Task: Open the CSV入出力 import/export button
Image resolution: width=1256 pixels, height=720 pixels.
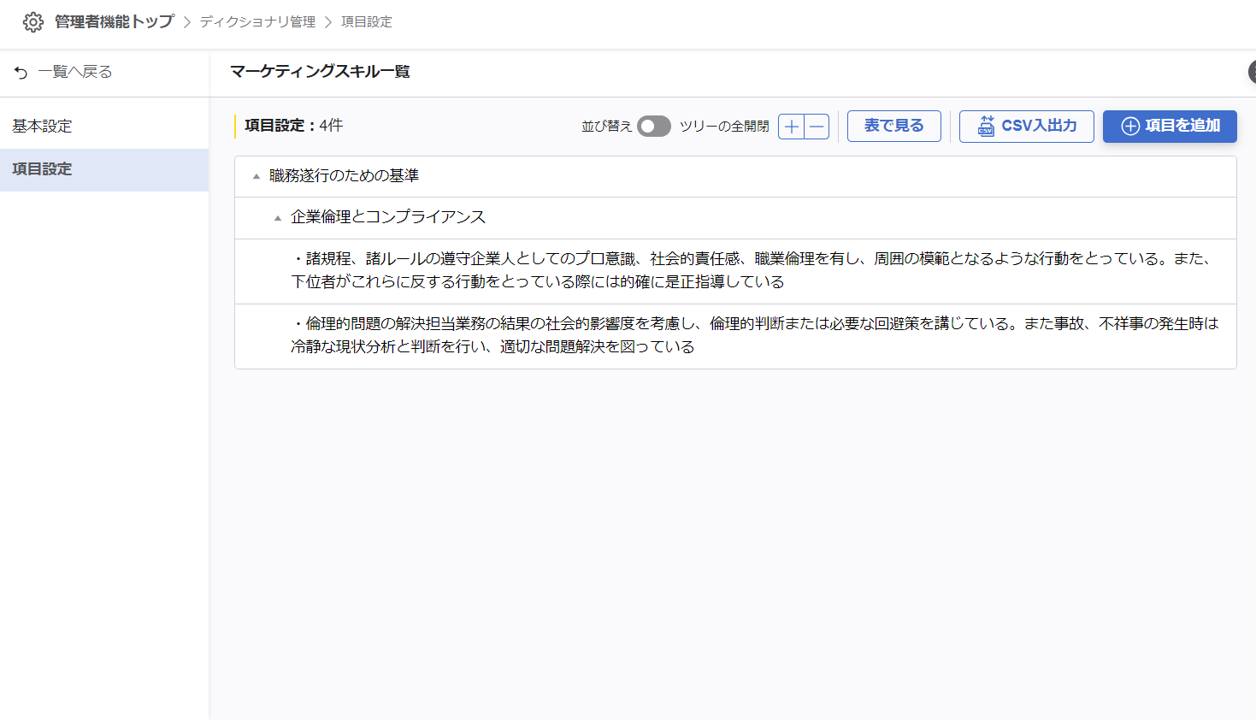Action: point(1026,126)
